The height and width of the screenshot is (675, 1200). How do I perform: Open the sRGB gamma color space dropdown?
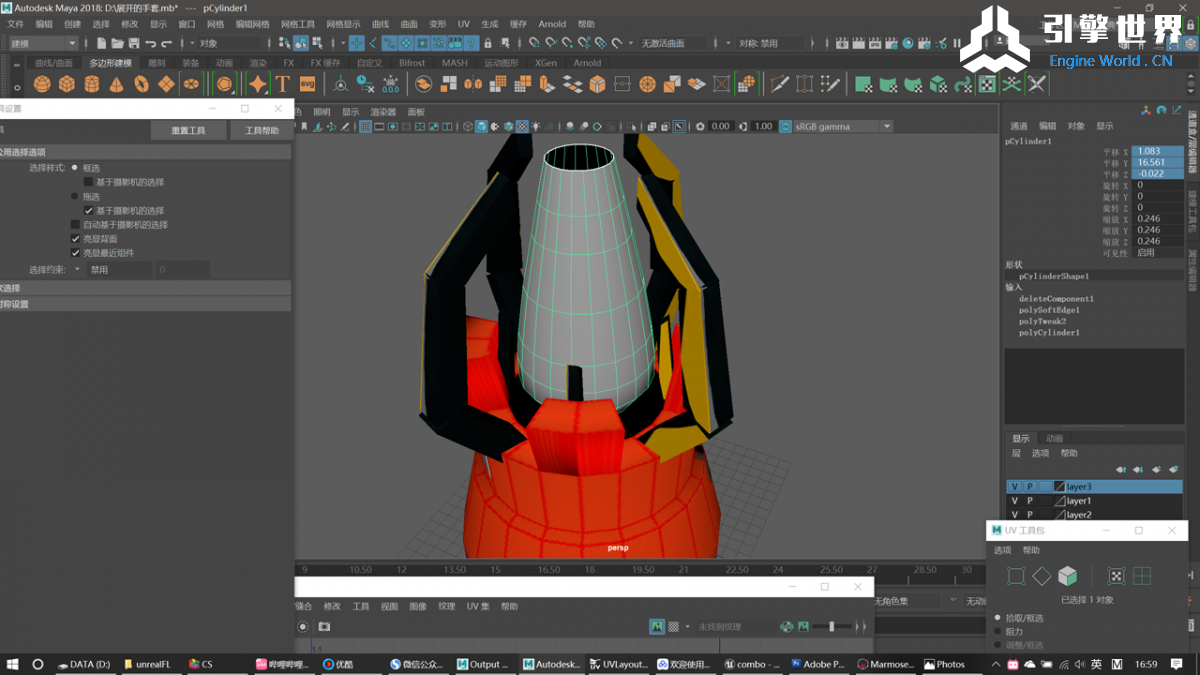(x=886, y=126)
